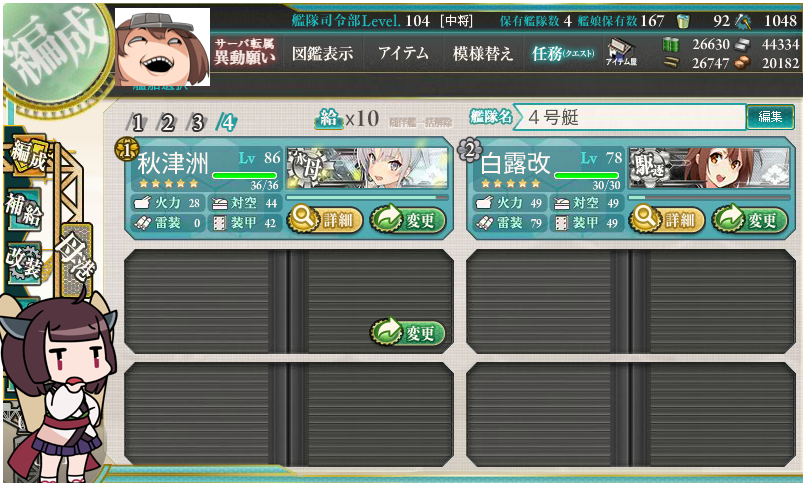This screenshot has height=483, width=808.
Task: Click 詳細 for 秋津洲
Action: pyautogui.click(x=325, y=220)
